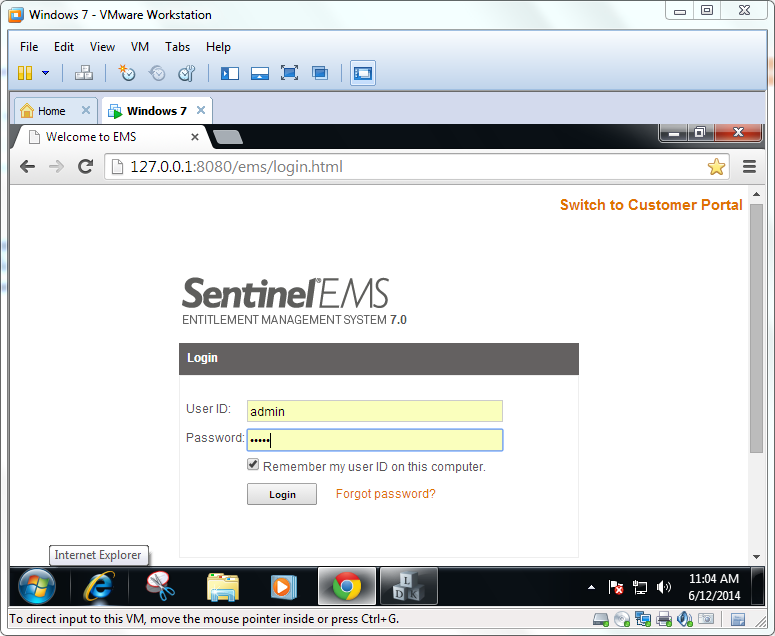
Task: Show or hide the library sidebar icon
Action: click(230, 74)
